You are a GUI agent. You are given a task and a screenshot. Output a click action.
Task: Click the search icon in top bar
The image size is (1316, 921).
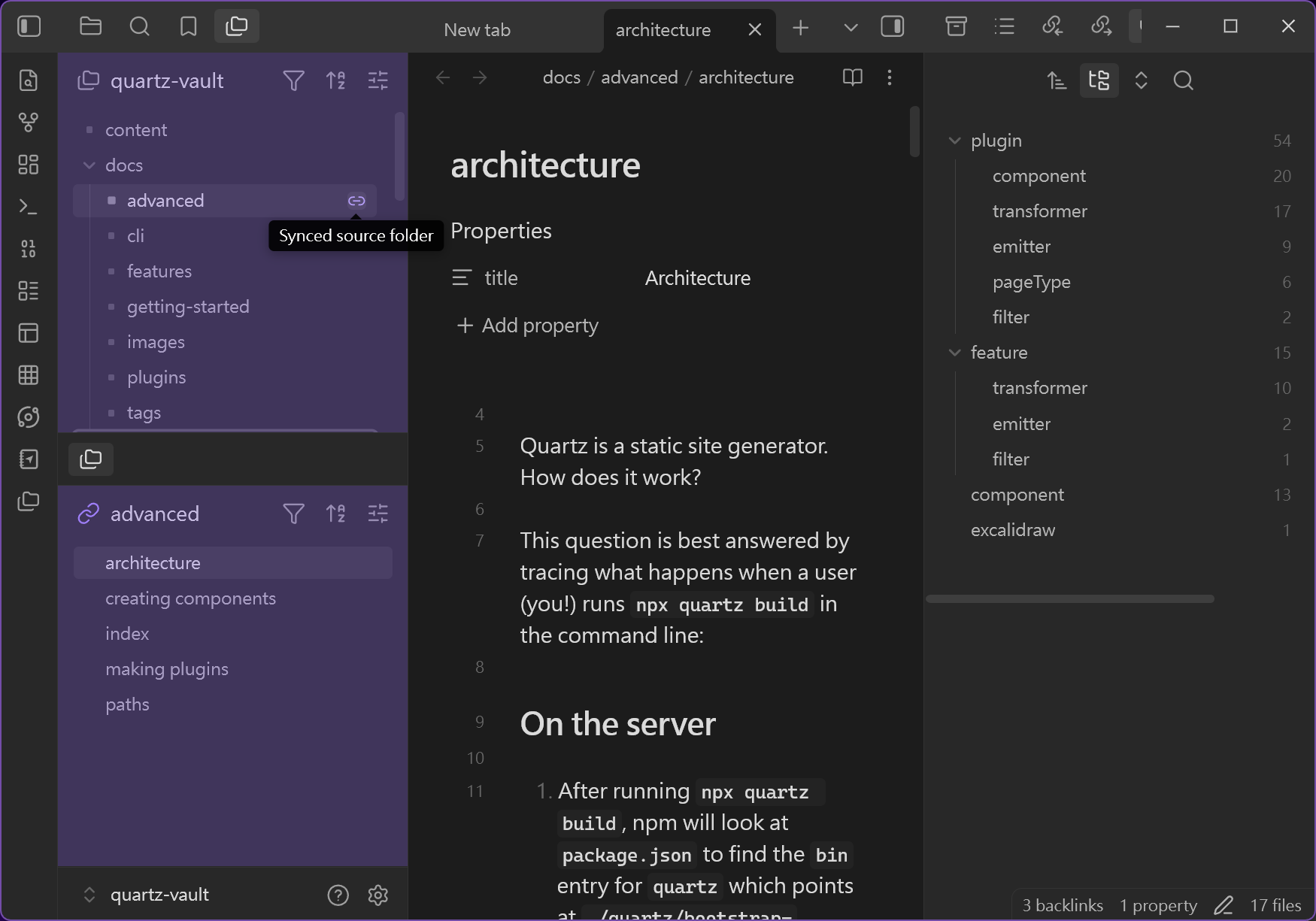(x=139, y=27)
